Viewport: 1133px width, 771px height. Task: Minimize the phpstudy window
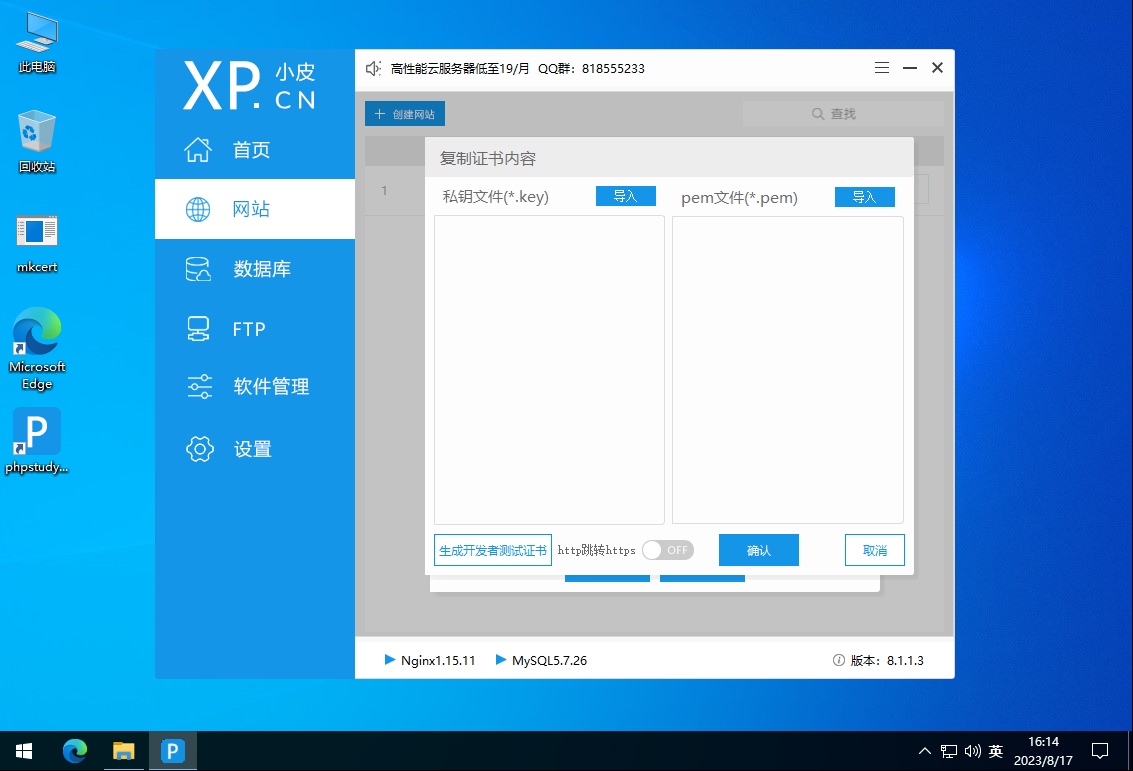tap(910, 68)
